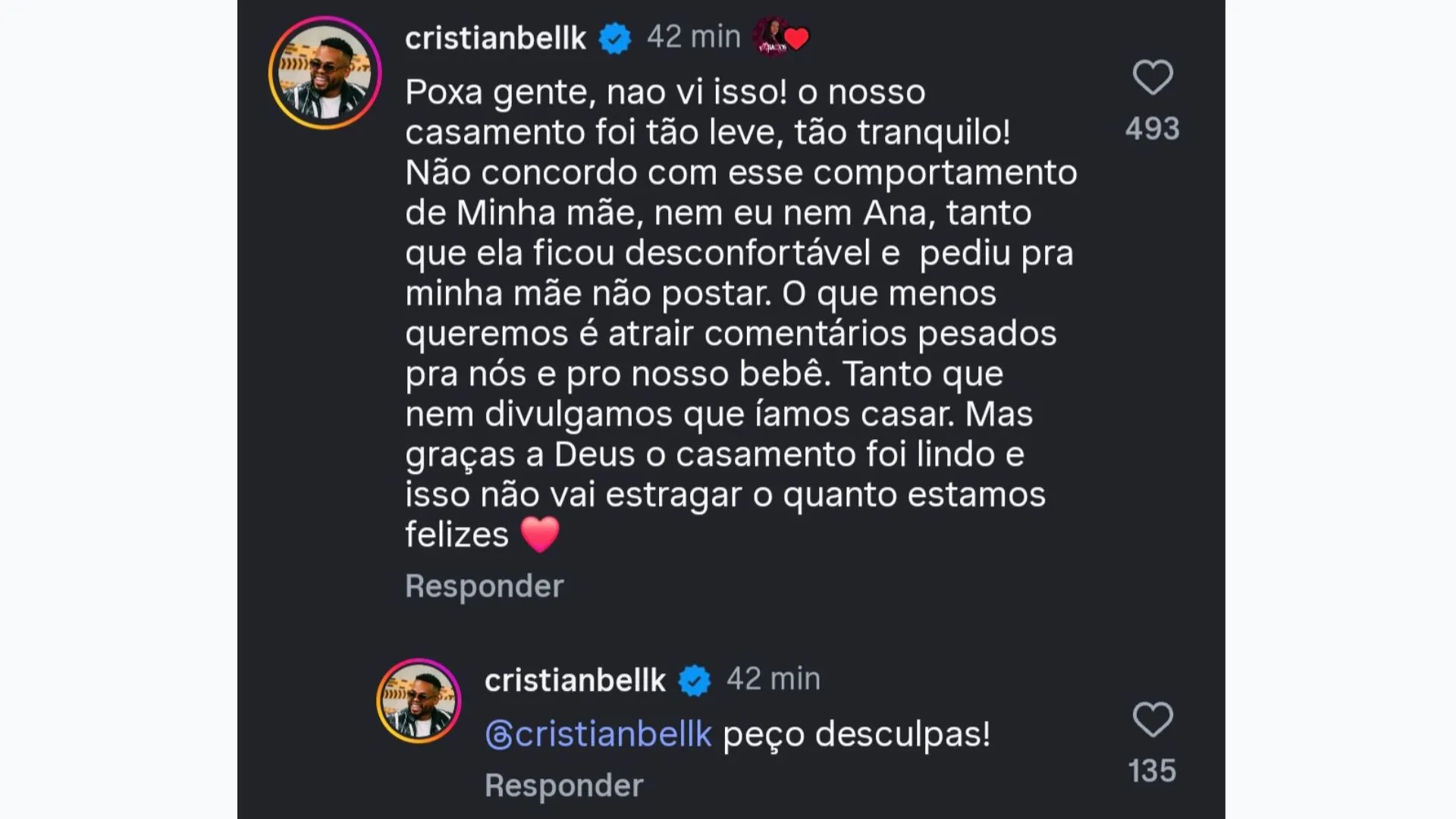The width and height of the screenshot is (1456, 819).
Task: Click the heart emoji ending the comment text
Action: [x=541, y=533]
